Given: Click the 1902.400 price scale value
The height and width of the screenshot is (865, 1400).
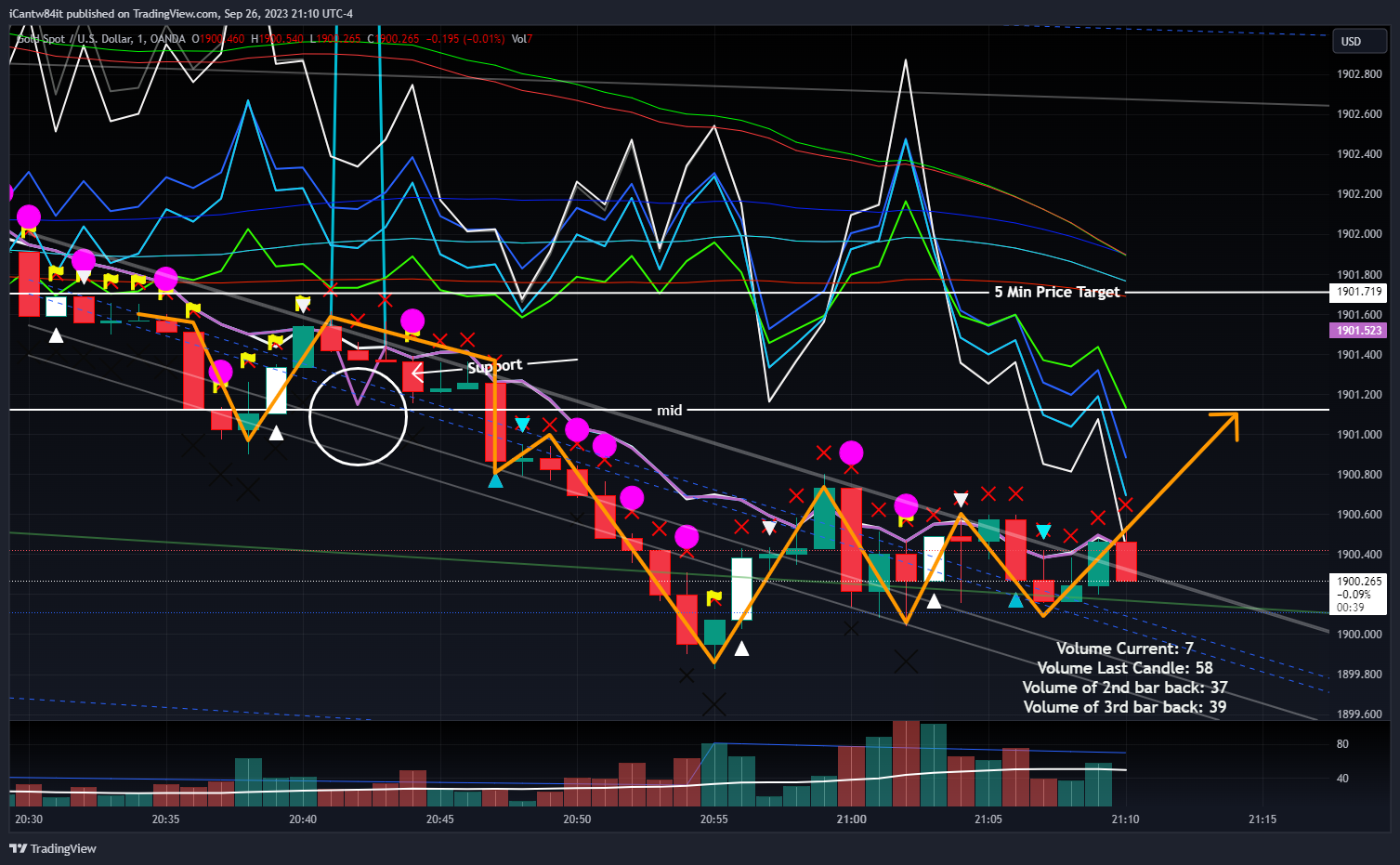Looking at the screenshot, I should click(x=1359, y=154).
